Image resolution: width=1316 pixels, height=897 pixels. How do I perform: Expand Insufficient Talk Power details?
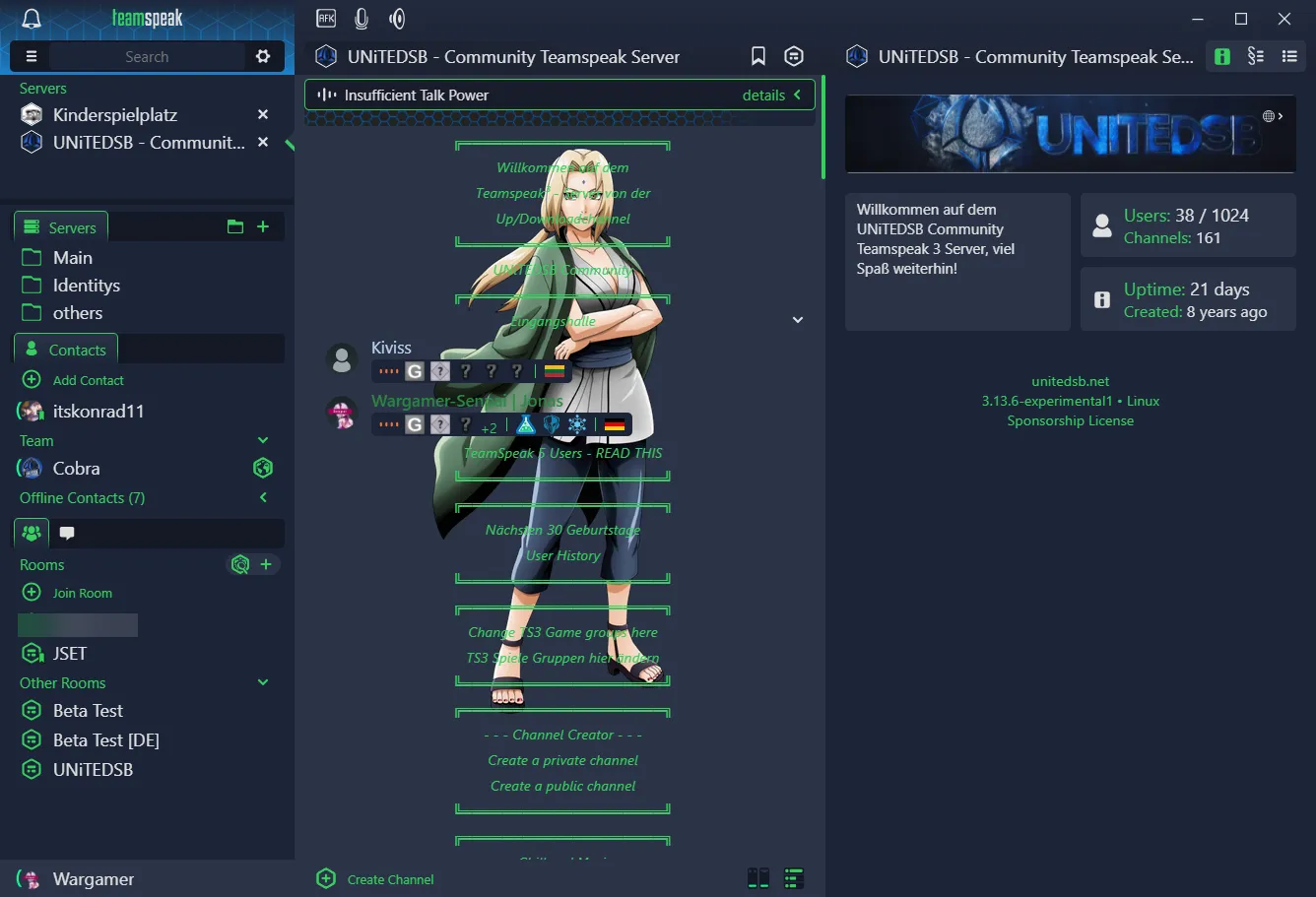pyautogui.click(x=772, y=95)
